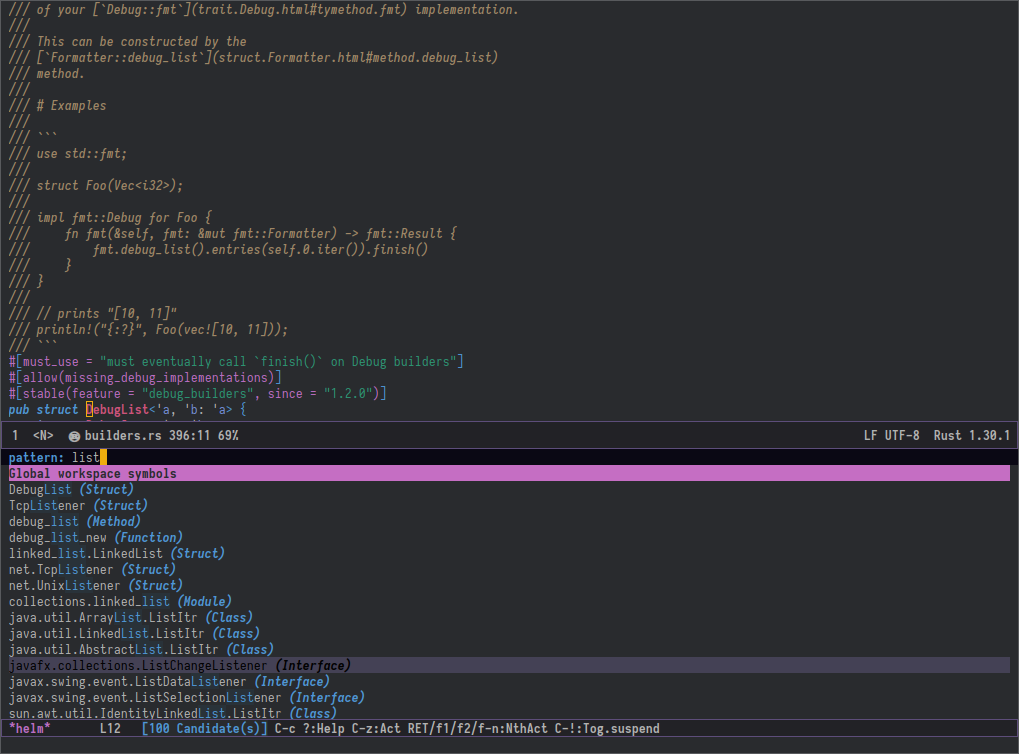Click the <N> evil state indicator
The image size is (1019, 754).
(43, 436)
